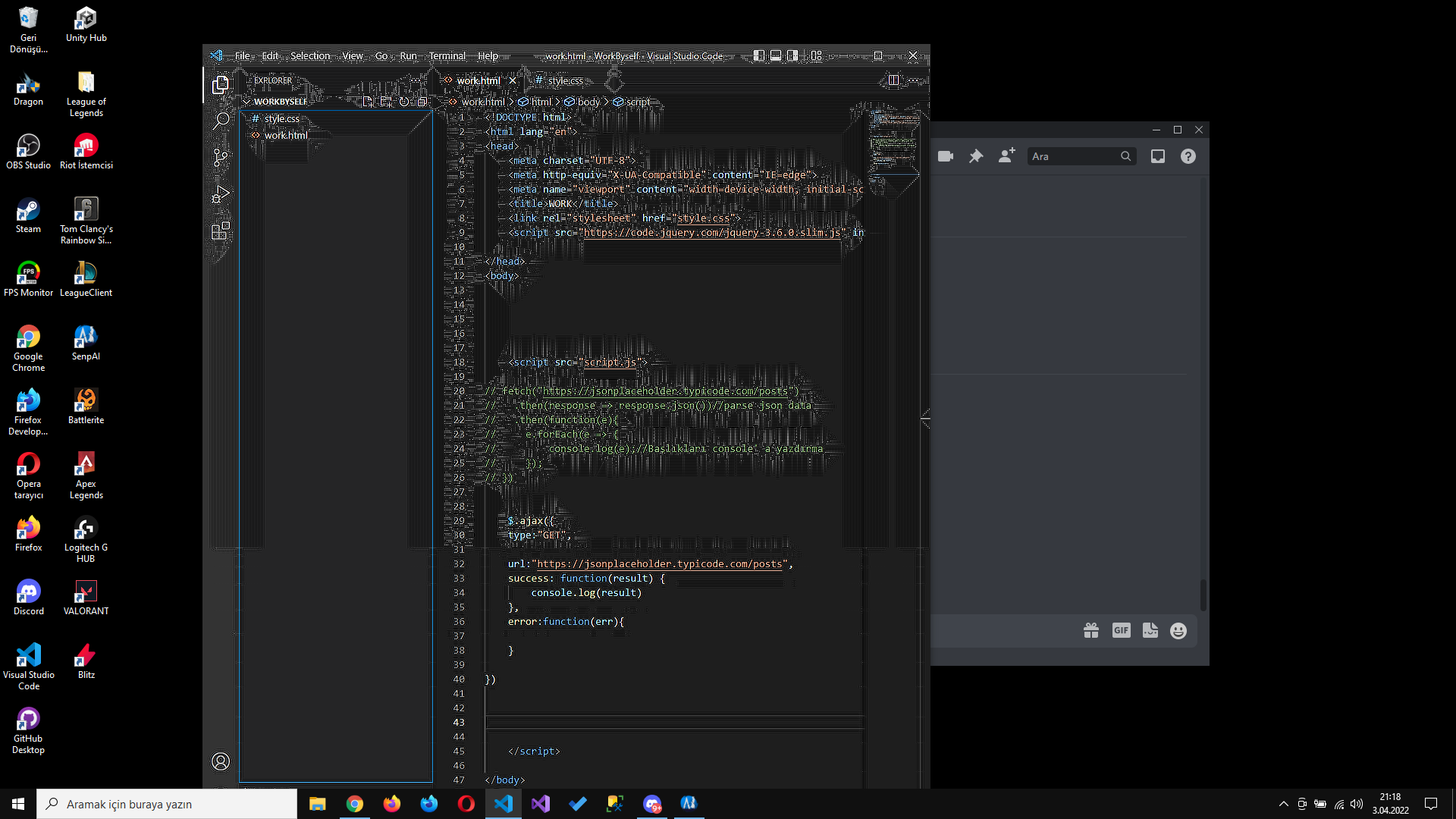Screen dimensions: 1456x819
Task: Split the editor to the right
Action: coord(893,80)
